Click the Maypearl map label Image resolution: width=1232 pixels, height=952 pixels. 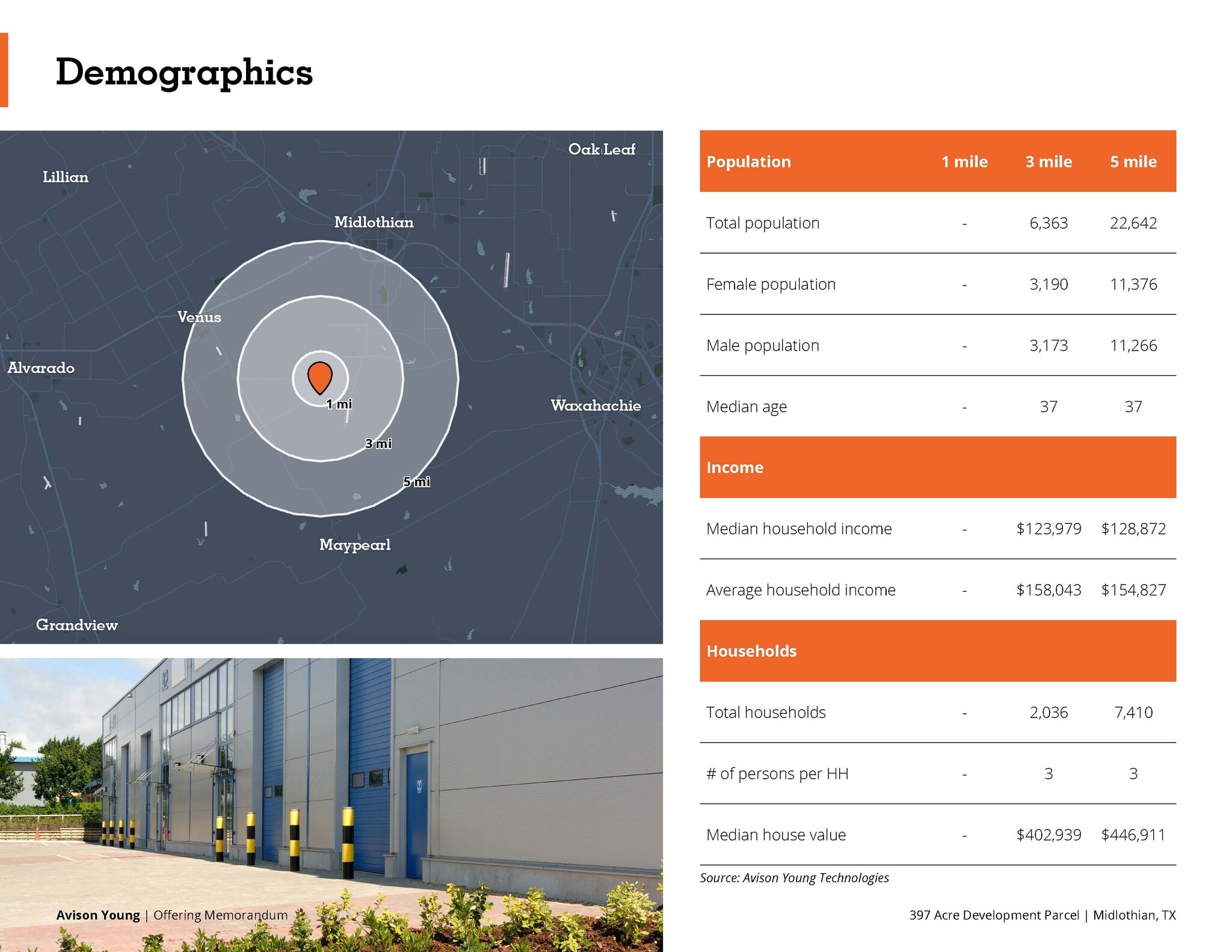(x=355, y=545)
